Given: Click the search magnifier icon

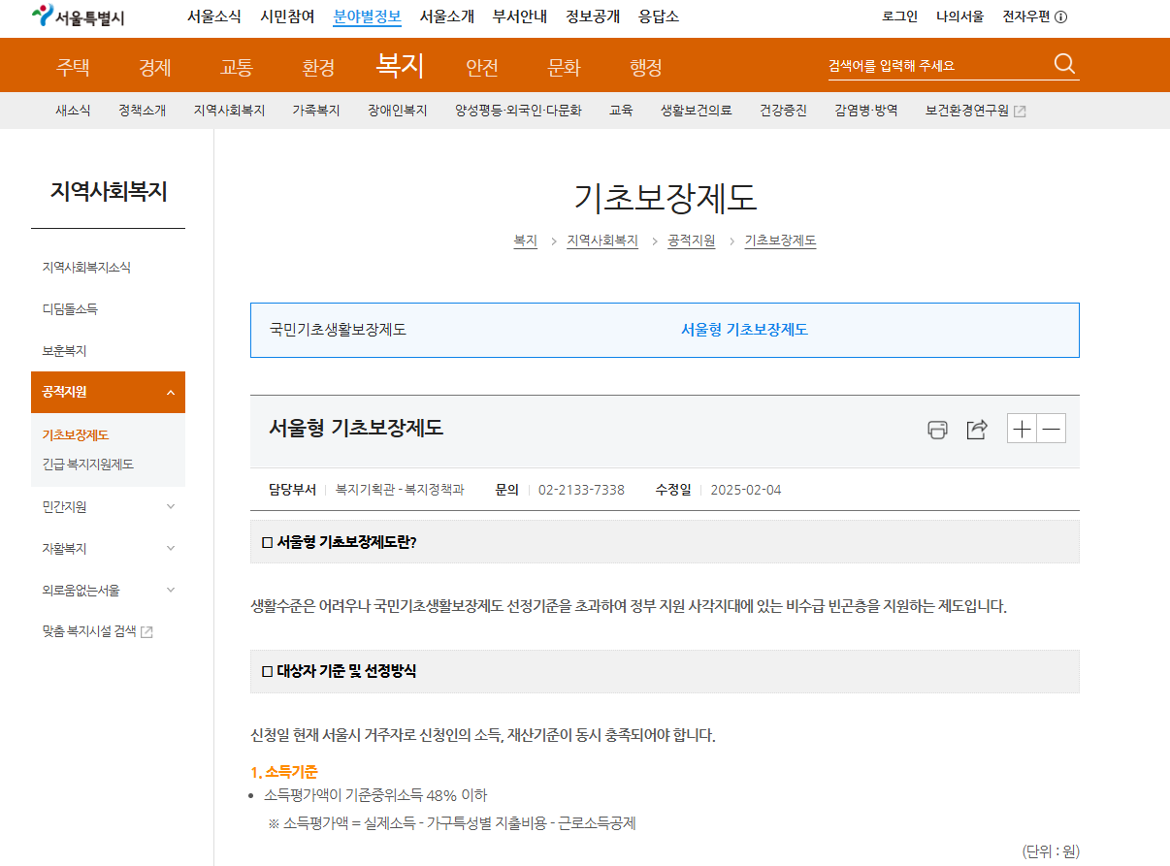Looking at the screenshot, I should [1064, 65].
